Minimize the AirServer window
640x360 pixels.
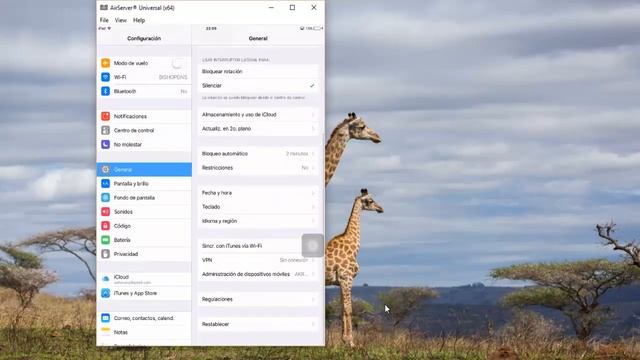(271, 7)
